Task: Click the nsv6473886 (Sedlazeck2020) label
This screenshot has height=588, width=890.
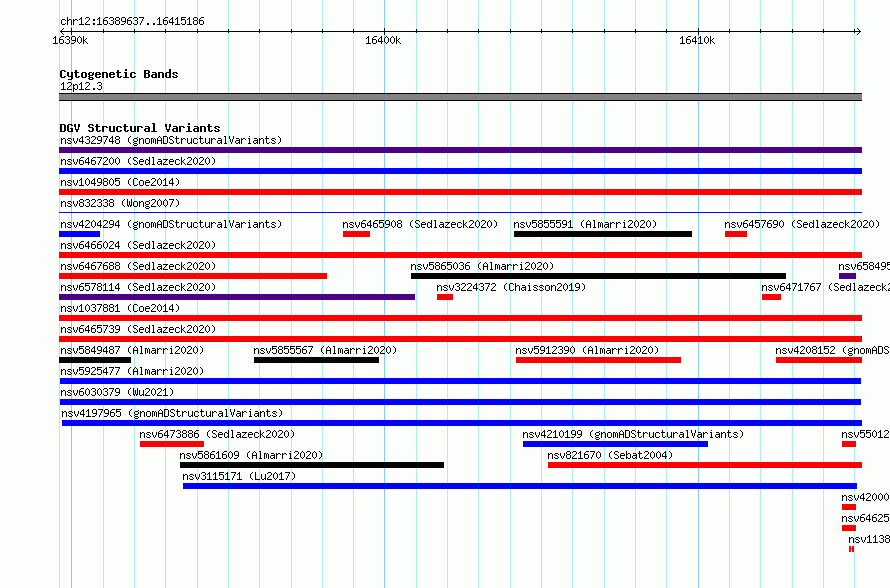Action: click(x=217, y=434)
